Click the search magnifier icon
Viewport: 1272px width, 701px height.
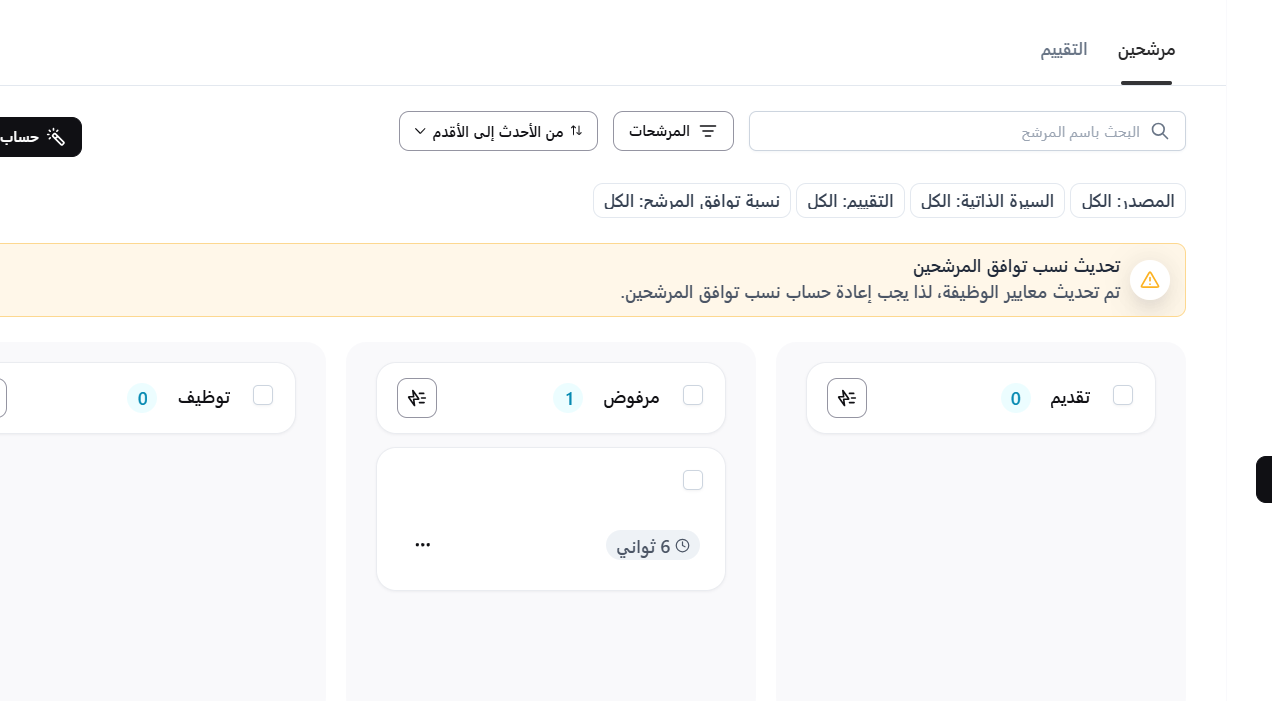click(1160, 131)
